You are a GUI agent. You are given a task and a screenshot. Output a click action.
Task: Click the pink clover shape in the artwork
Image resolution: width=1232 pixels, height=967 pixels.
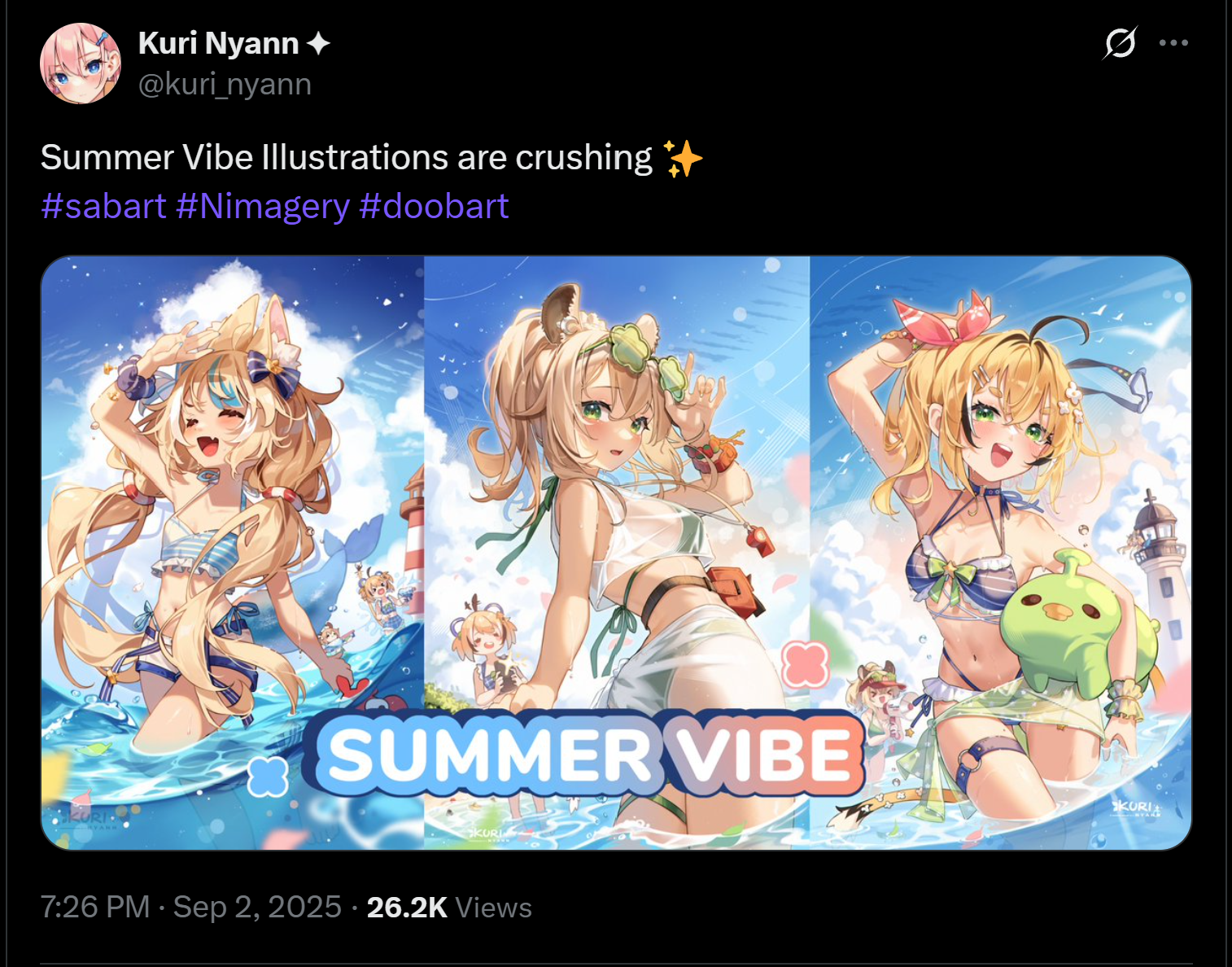click(x=804, y=663)
